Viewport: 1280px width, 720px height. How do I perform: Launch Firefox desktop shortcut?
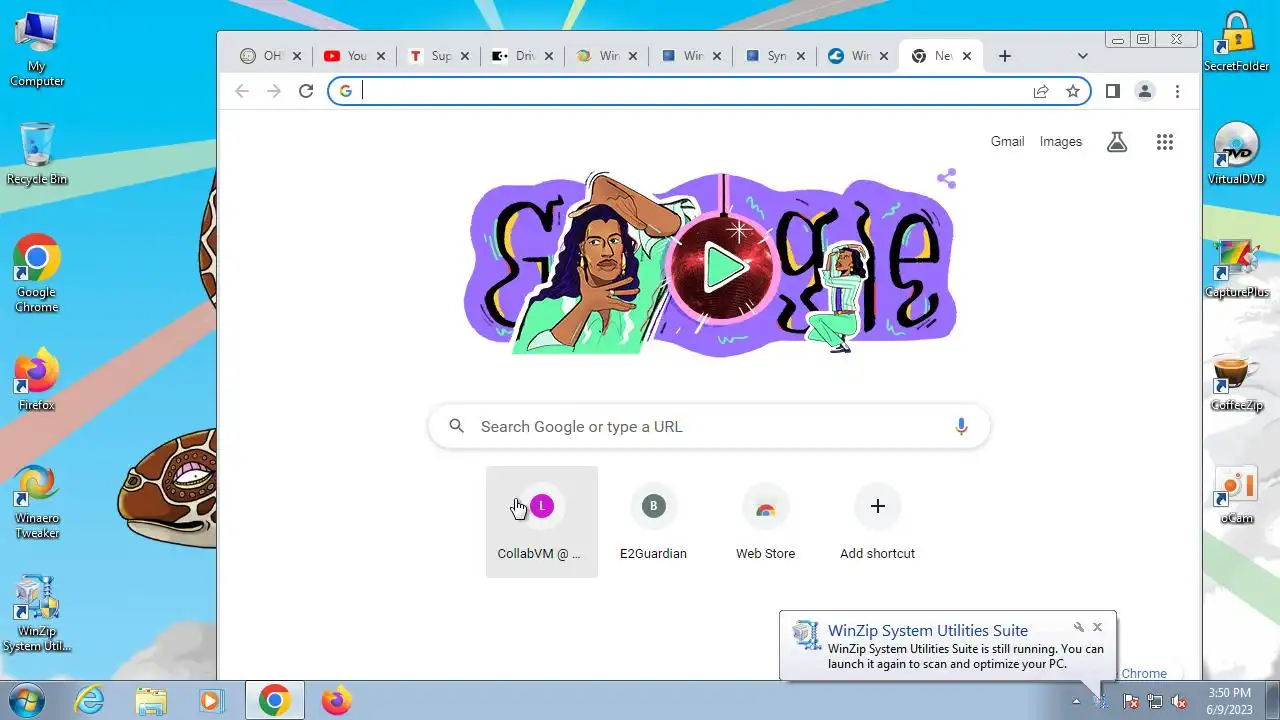37,380
